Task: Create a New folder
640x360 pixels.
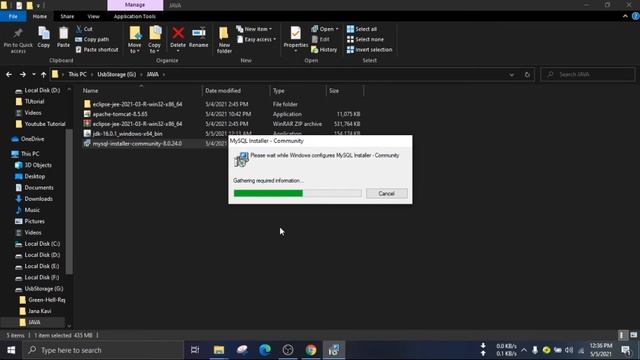Action: (x=224, y=40)
